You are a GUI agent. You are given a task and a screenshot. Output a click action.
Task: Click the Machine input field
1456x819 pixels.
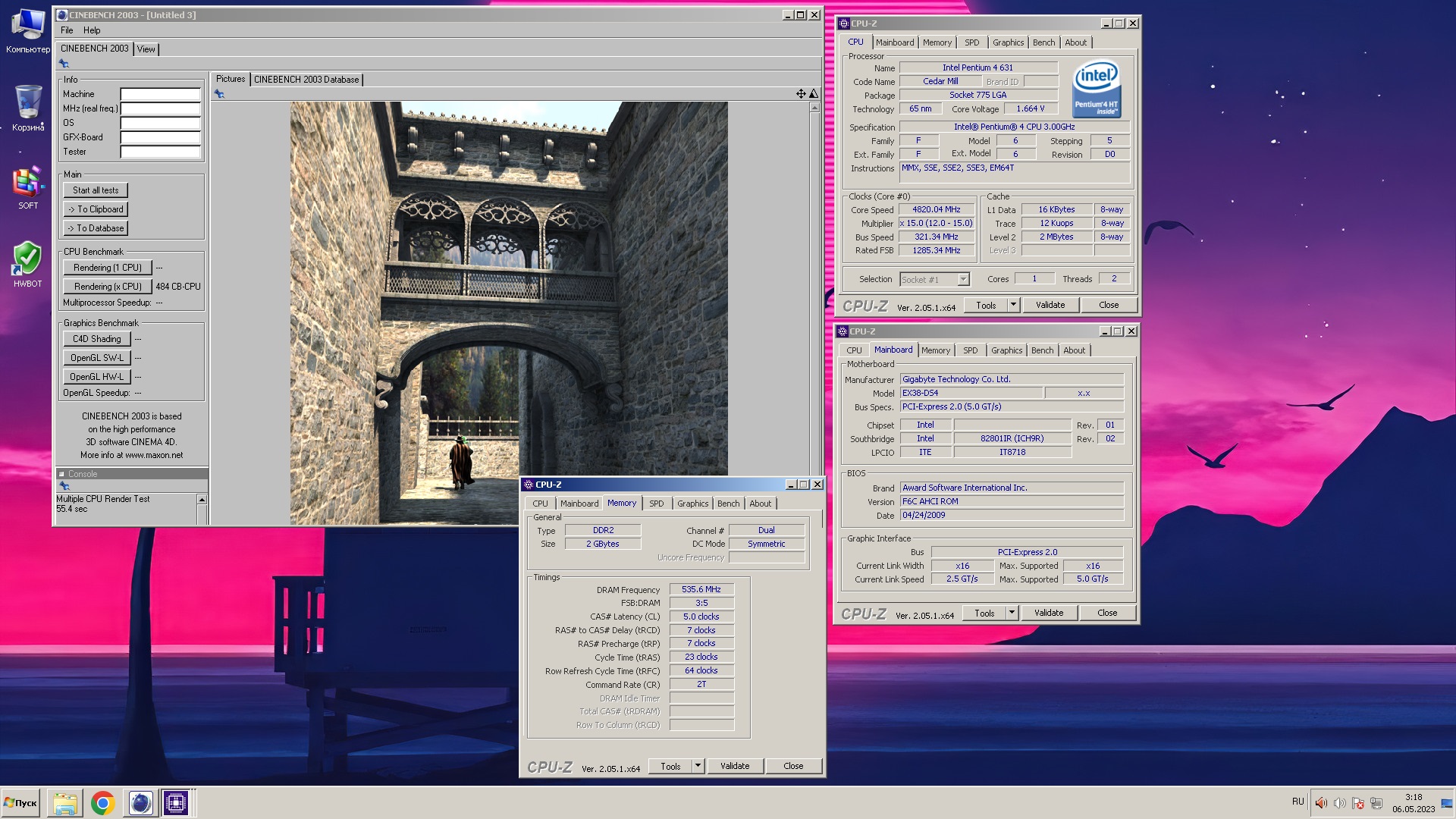click(x=160, y=94)
